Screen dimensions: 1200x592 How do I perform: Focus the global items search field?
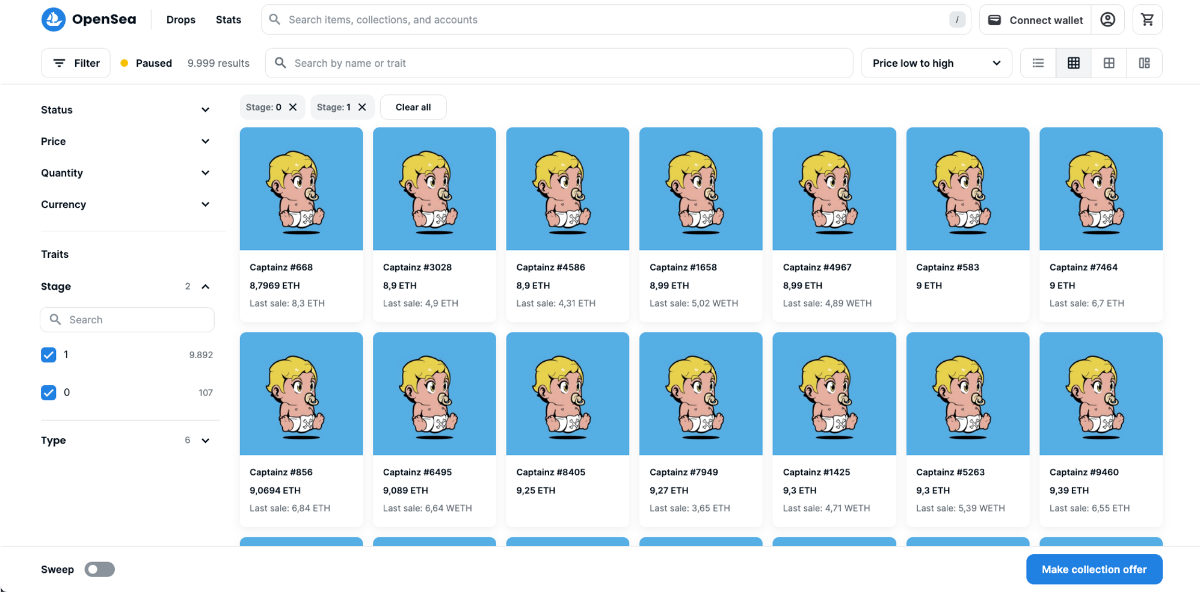pyautogui.click(x=618, y=20)
